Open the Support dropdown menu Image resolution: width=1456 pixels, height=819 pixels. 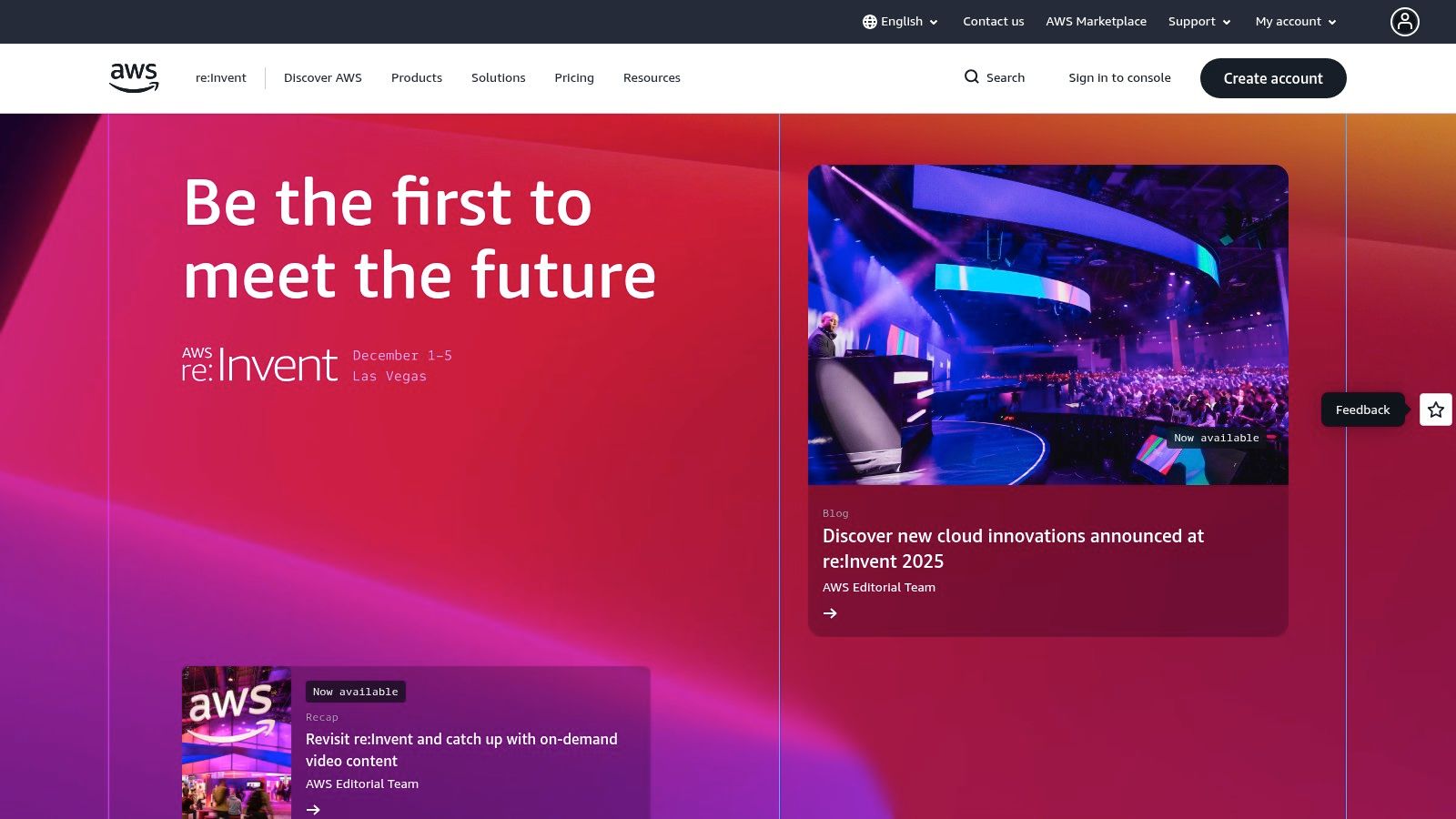[x=1198, y=21]
